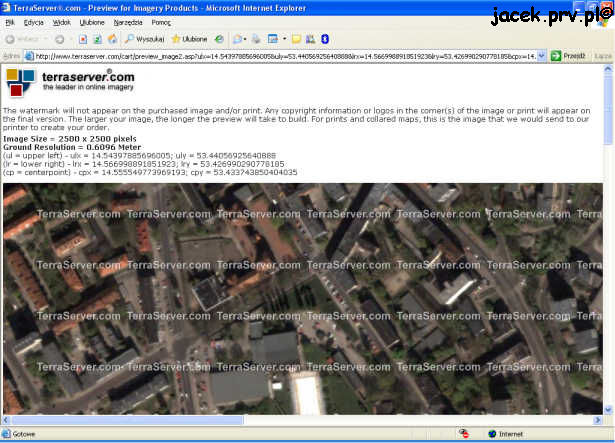The width and height of the screenshot is (615, 443).
Task: Click the Internet zone globe icon
Action: tap(492, 434)
